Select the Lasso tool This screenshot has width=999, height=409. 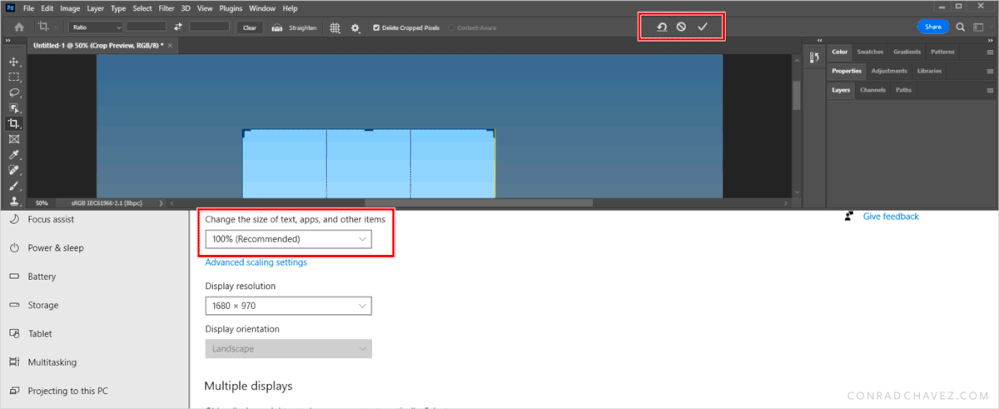point(13,93)
